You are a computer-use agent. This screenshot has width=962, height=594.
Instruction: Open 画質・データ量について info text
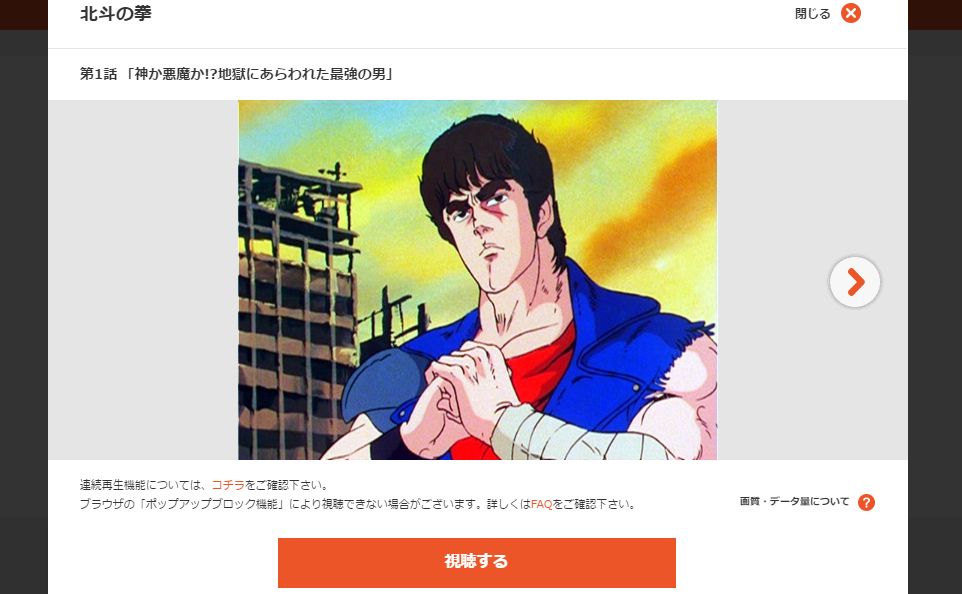tap(794, 501)
